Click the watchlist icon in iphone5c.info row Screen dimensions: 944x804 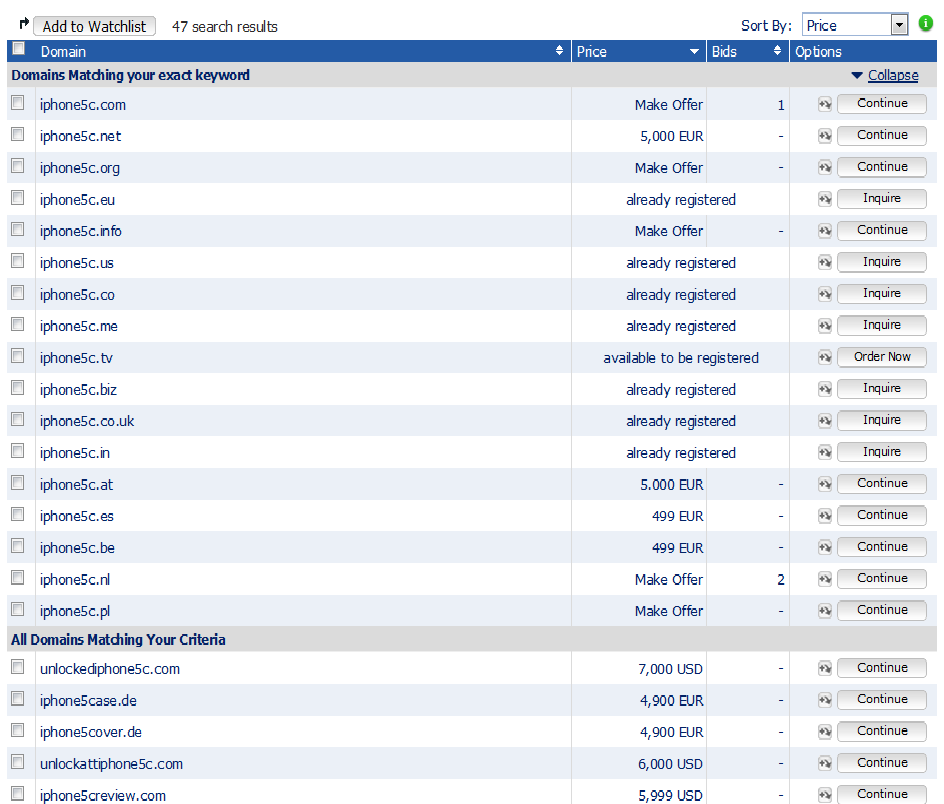point(825,231)
